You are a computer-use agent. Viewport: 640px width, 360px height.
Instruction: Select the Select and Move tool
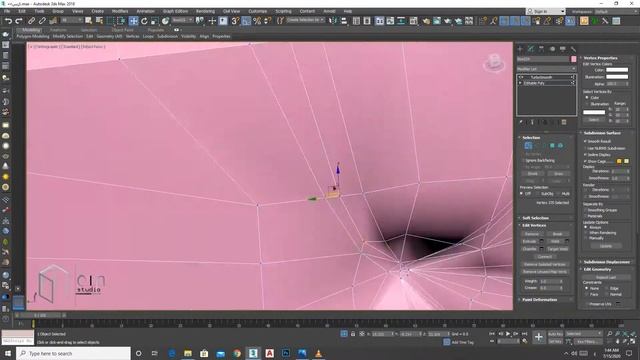pos(133,21)
